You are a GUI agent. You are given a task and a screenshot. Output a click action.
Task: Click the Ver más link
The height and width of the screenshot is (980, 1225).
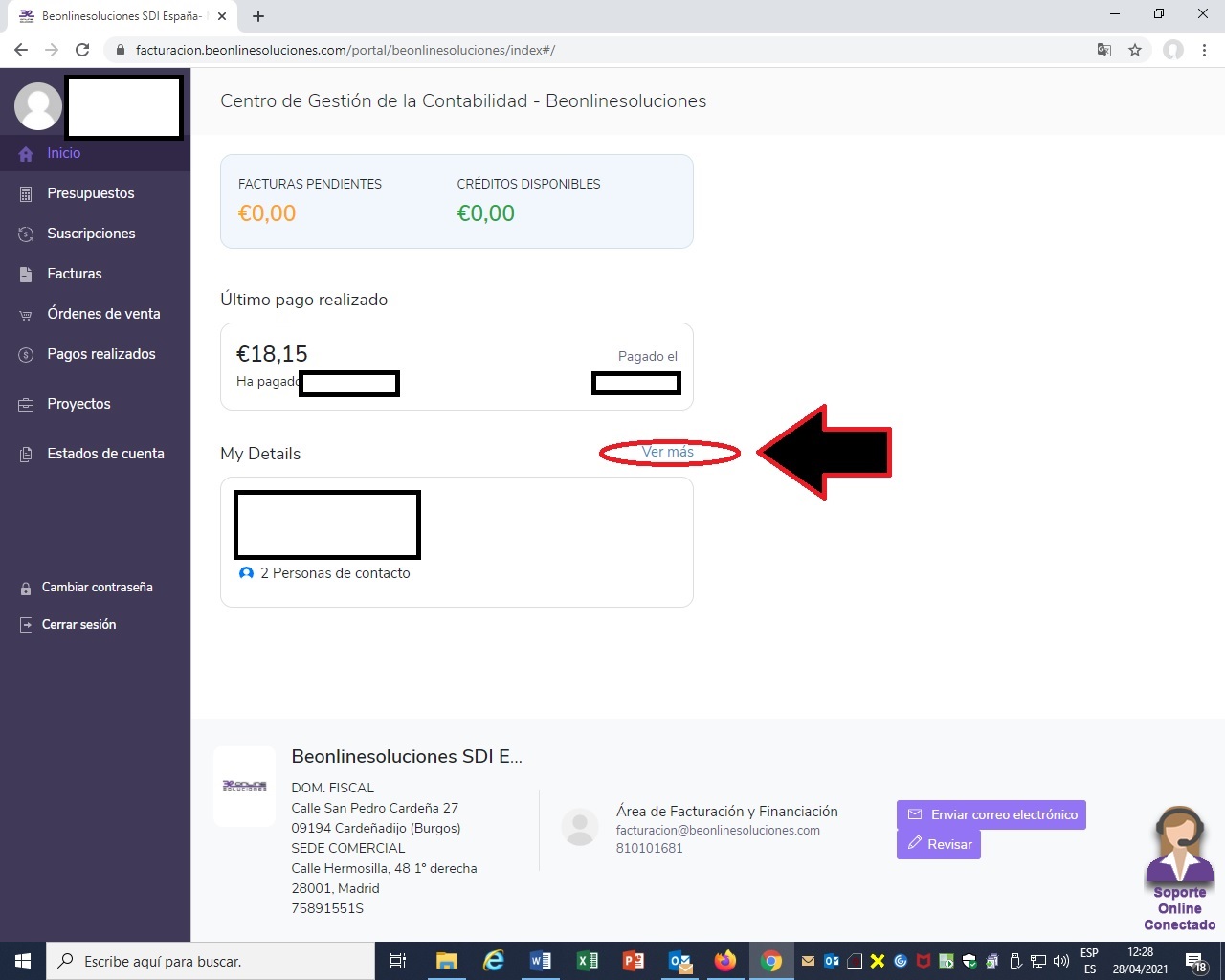pos(668,452)
